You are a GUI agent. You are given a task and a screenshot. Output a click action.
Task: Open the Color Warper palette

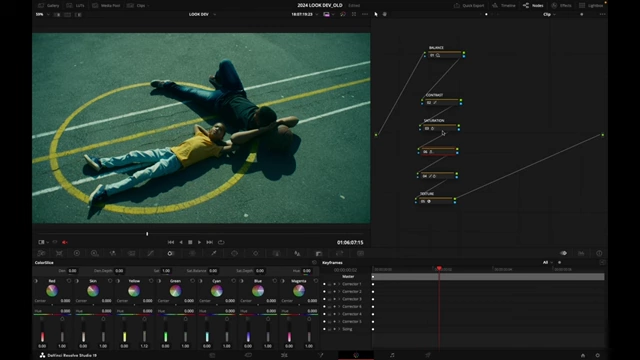pyautogui.click(x=192, y=253)
